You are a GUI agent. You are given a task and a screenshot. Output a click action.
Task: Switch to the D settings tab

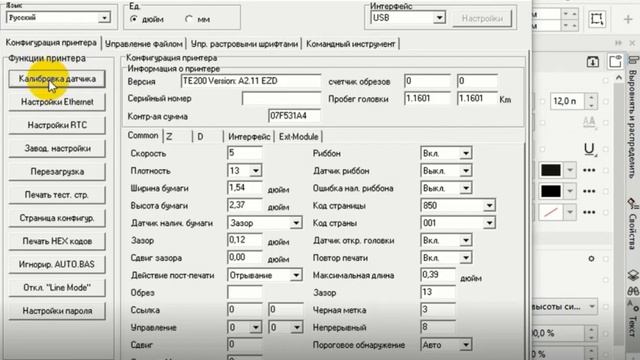(208, 137)
